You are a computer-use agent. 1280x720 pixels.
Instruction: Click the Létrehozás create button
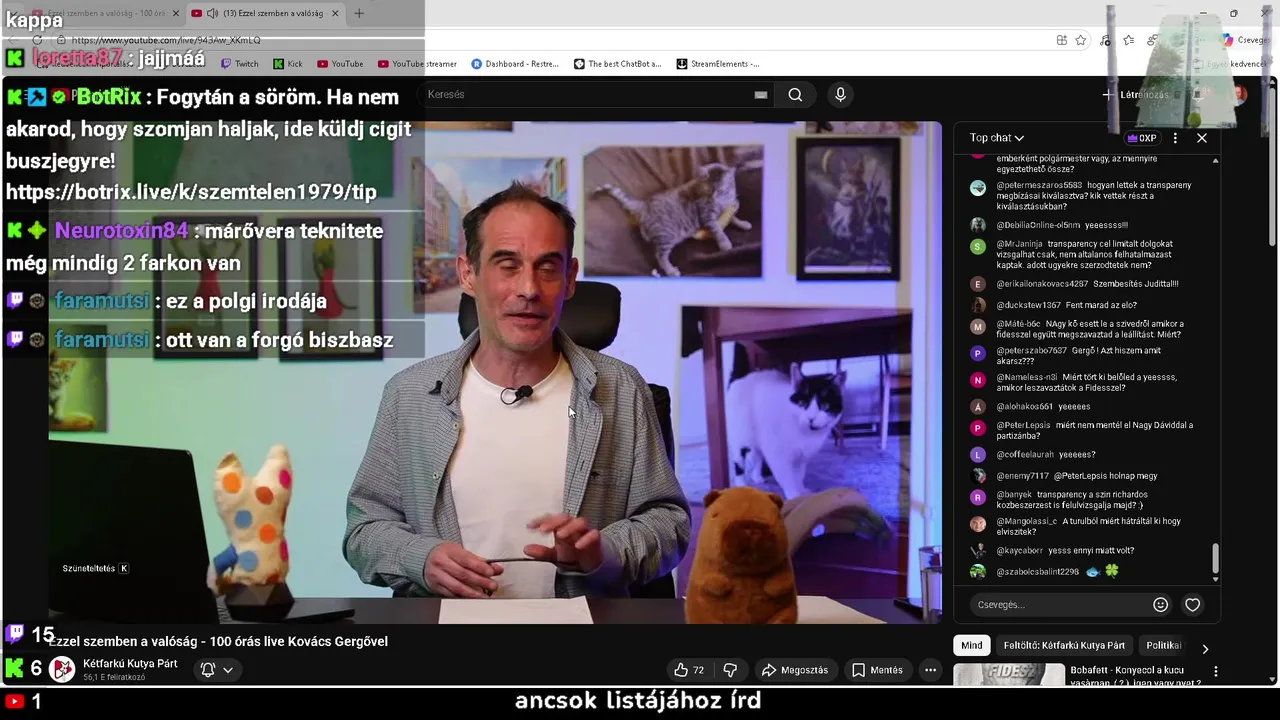pos(1135,95)
